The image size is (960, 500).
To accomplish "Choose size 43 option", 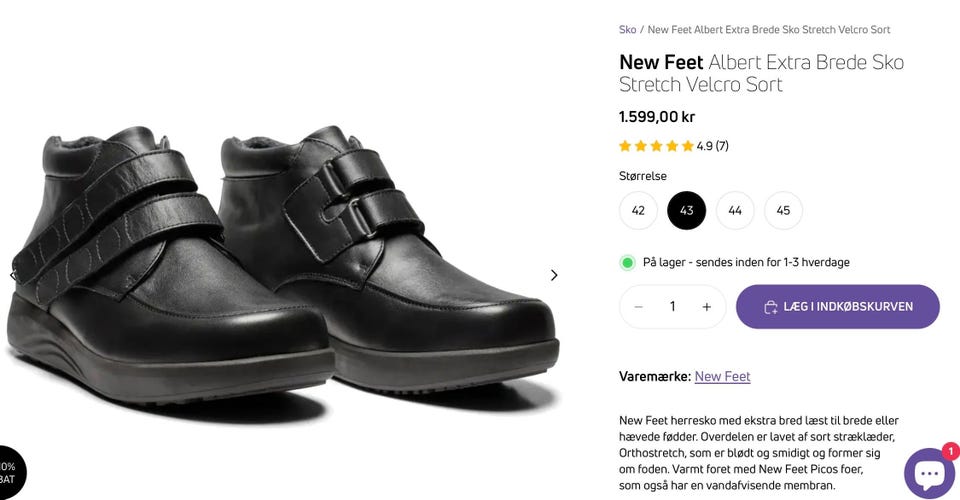I will click(687, 211).
